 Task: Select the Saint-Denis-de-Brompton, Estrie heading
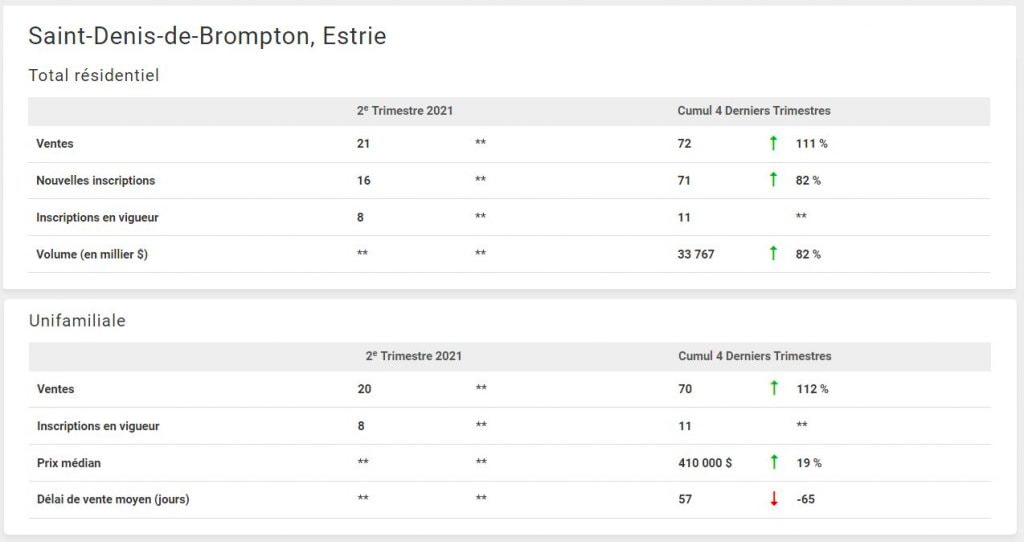pos(207,36)
